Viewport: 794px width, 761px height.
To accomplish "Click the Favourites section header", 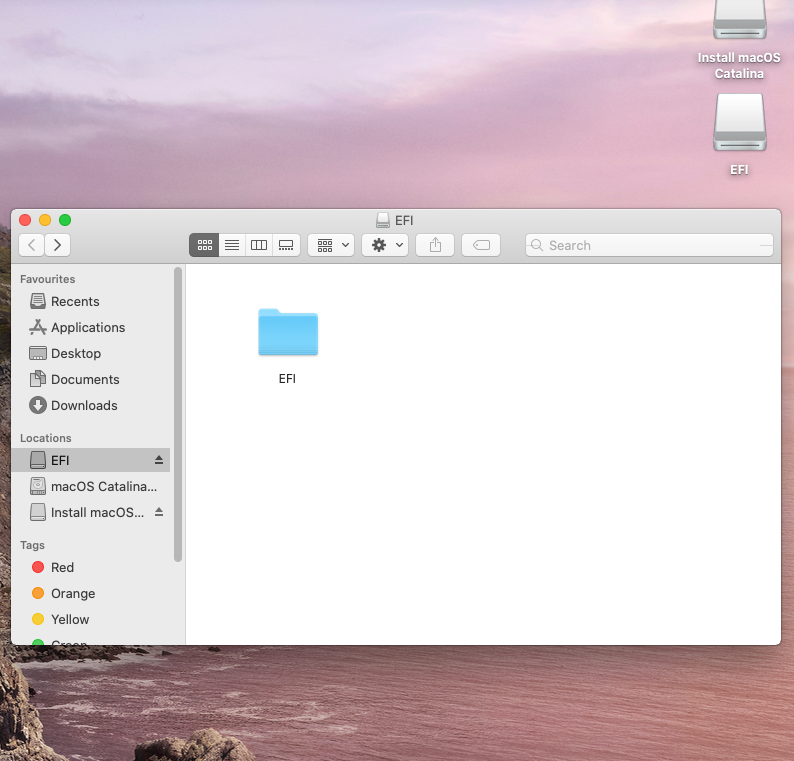I will point(48,279).
